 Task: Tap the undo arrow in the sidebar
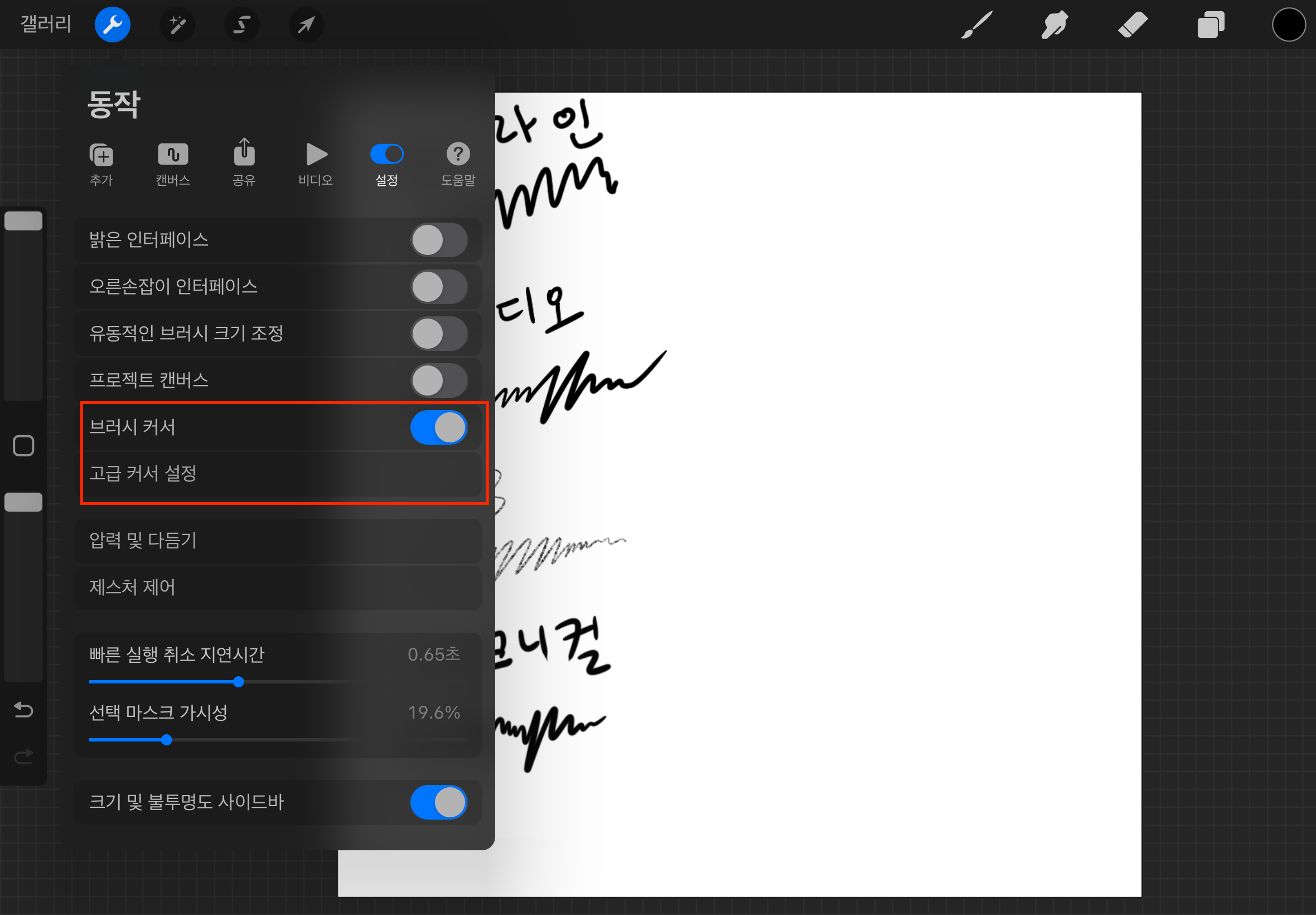(23, 710)
